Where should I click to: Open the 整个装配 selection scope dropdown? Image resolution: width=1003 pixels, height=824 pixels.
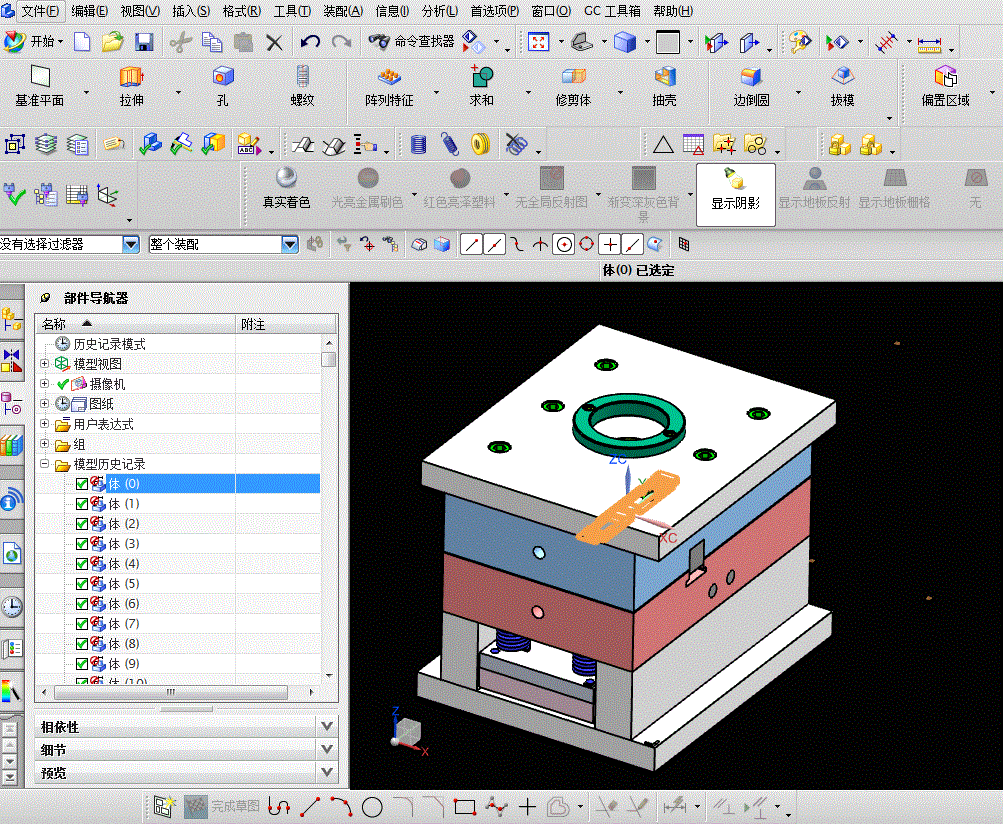click(x=290, y=244)
